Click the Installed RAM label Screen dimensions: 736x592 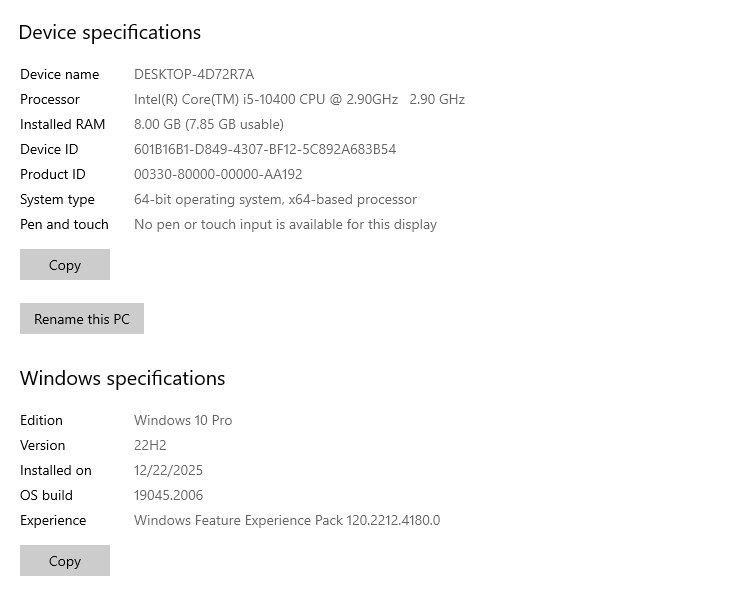click(62, 124)
